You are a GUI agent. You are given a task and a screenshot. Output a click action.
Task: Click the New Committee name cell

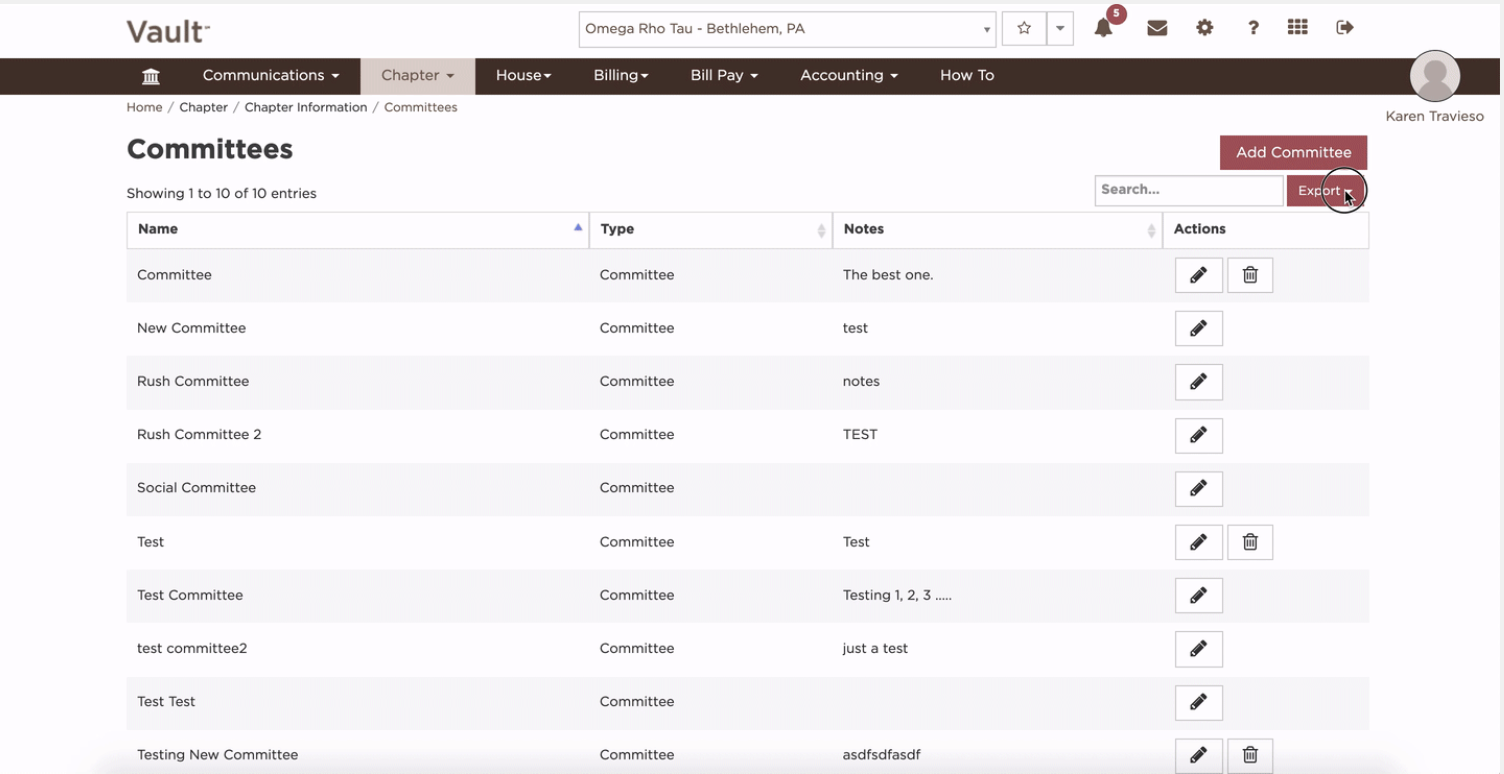click(191, 328)
